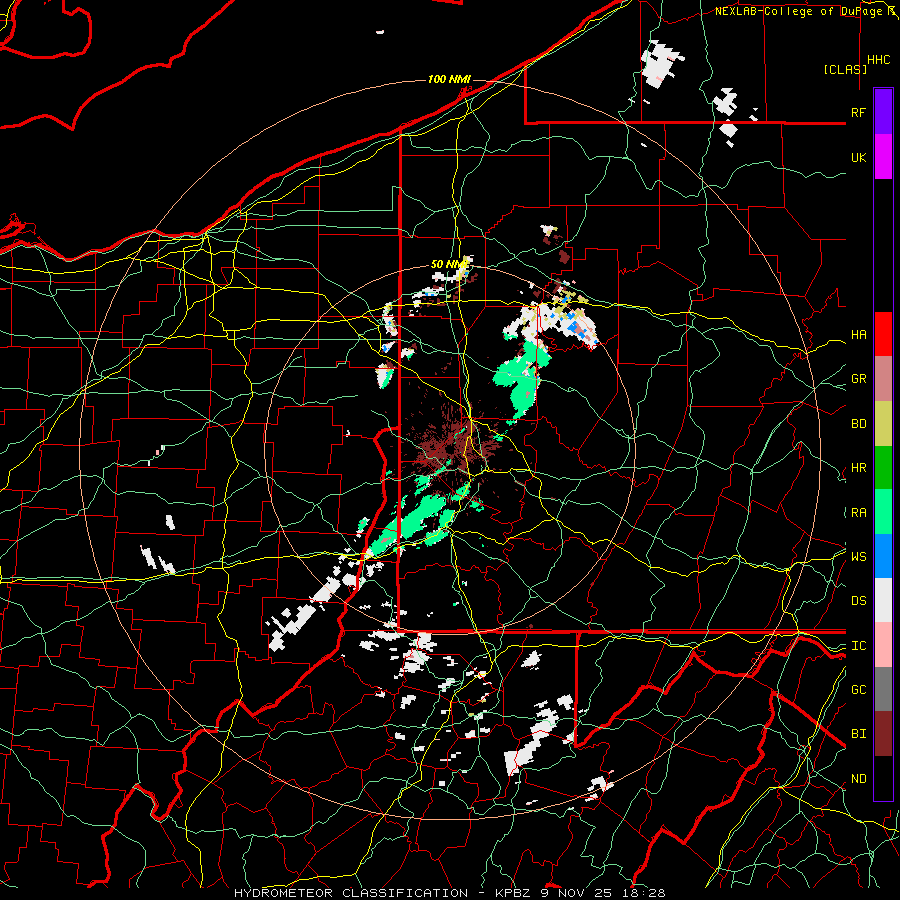Click the WS legend label
The width and height of the screenshot is (900, 900).
point(858,556)
